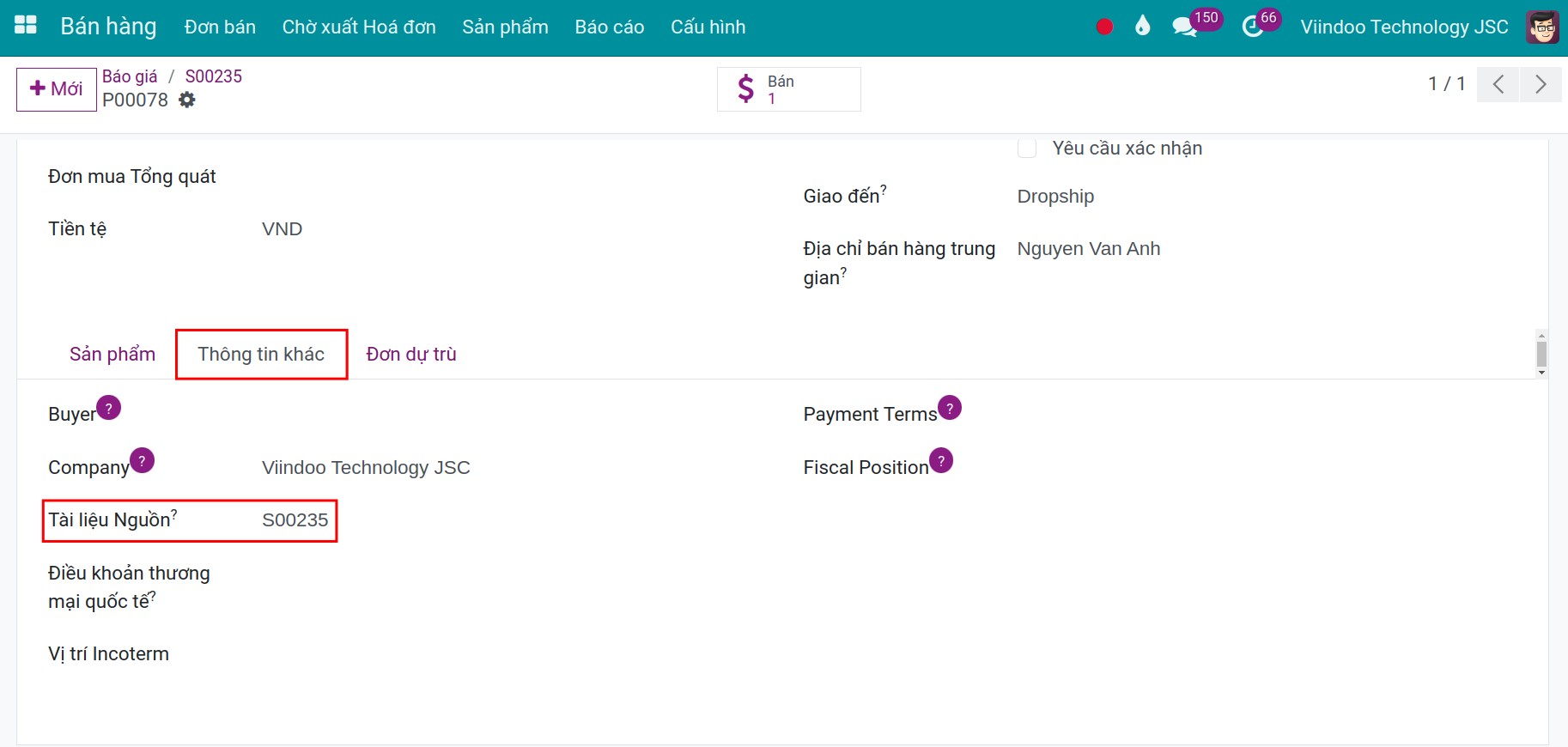
Task: Switch to the Sản phẩm tab
Action: [x=112, y=355]
